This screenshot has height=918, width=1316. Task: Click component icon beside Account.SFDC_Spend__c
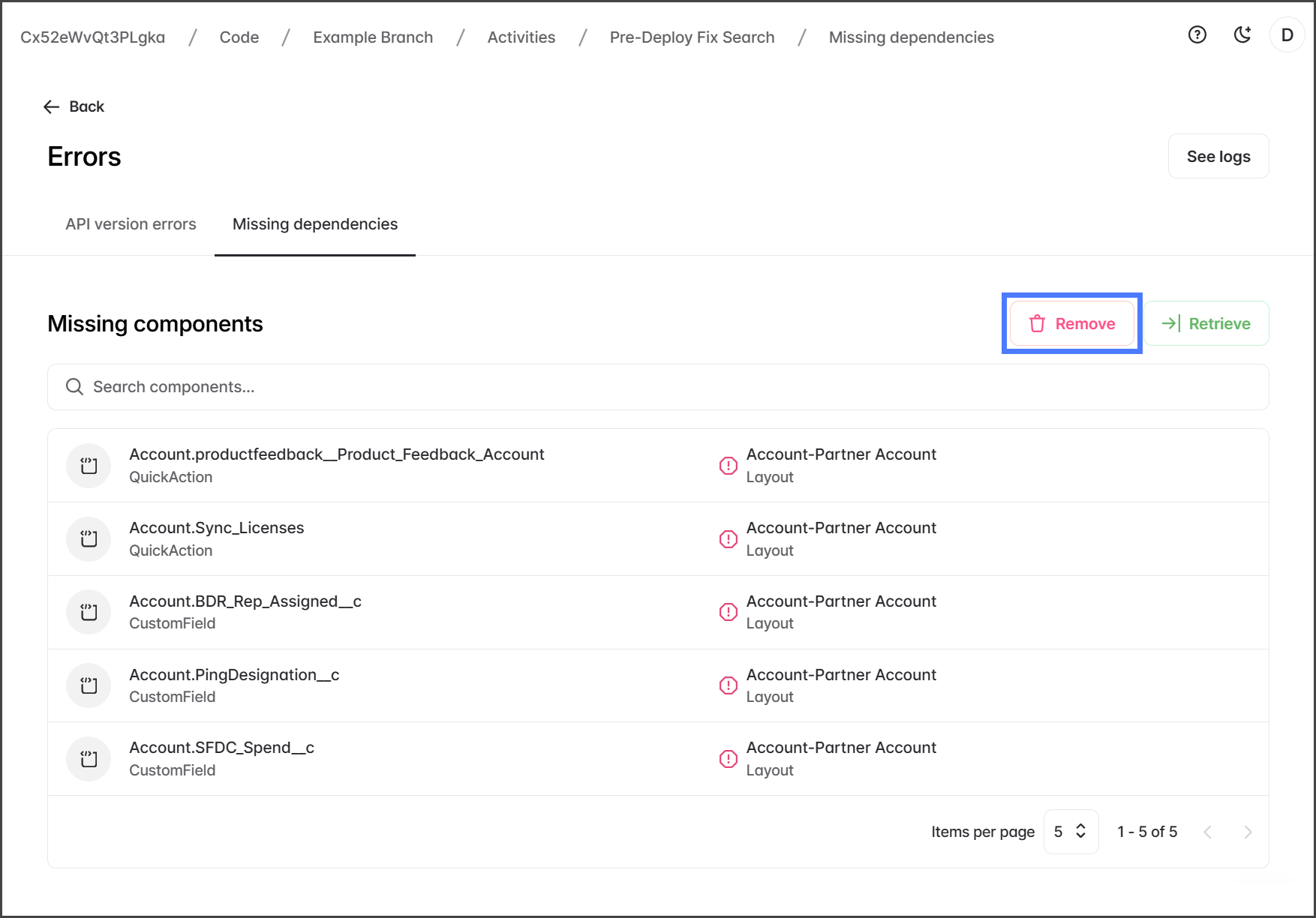pos(89,759)
